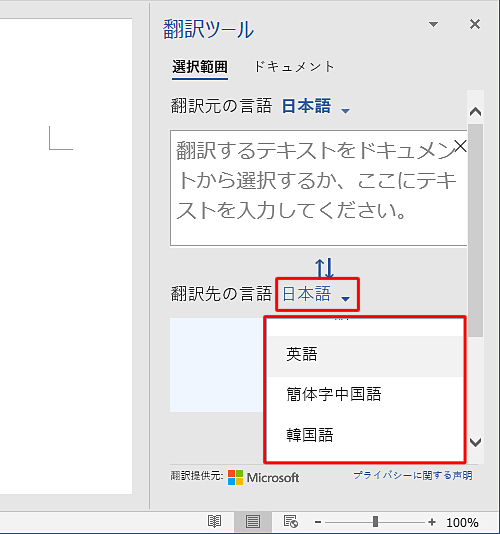Click the pane scroll up arrow
Image resolution: width=500 pixels, height=534 pixels.
click(475, 111)
